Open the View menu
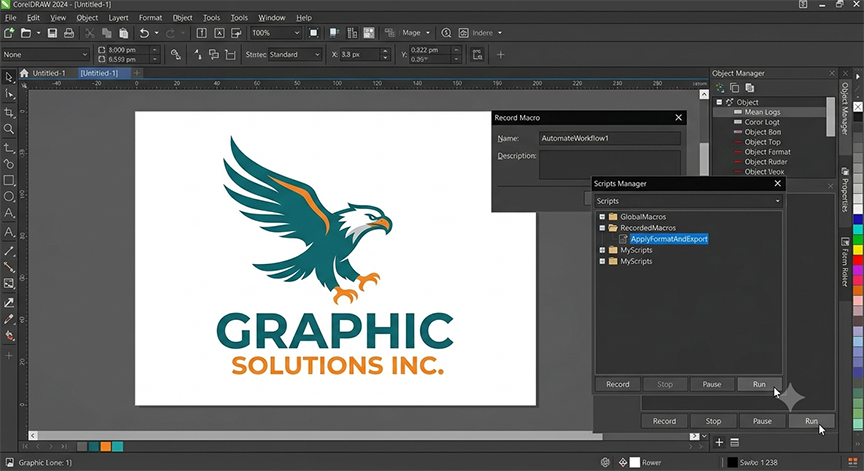 (58, 18)
